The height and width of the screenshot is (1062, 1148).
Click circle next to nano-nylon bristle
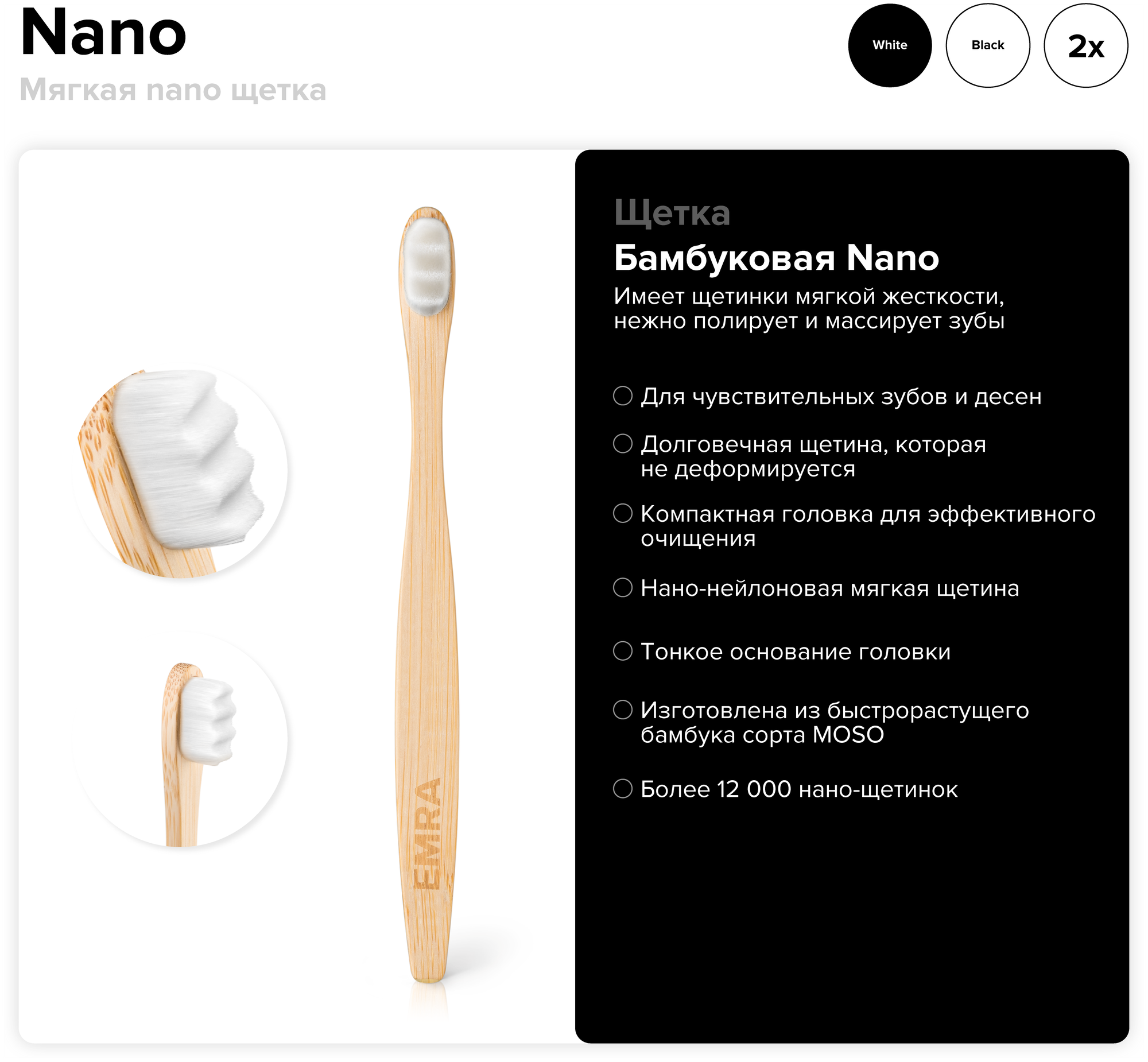point(623,588)
